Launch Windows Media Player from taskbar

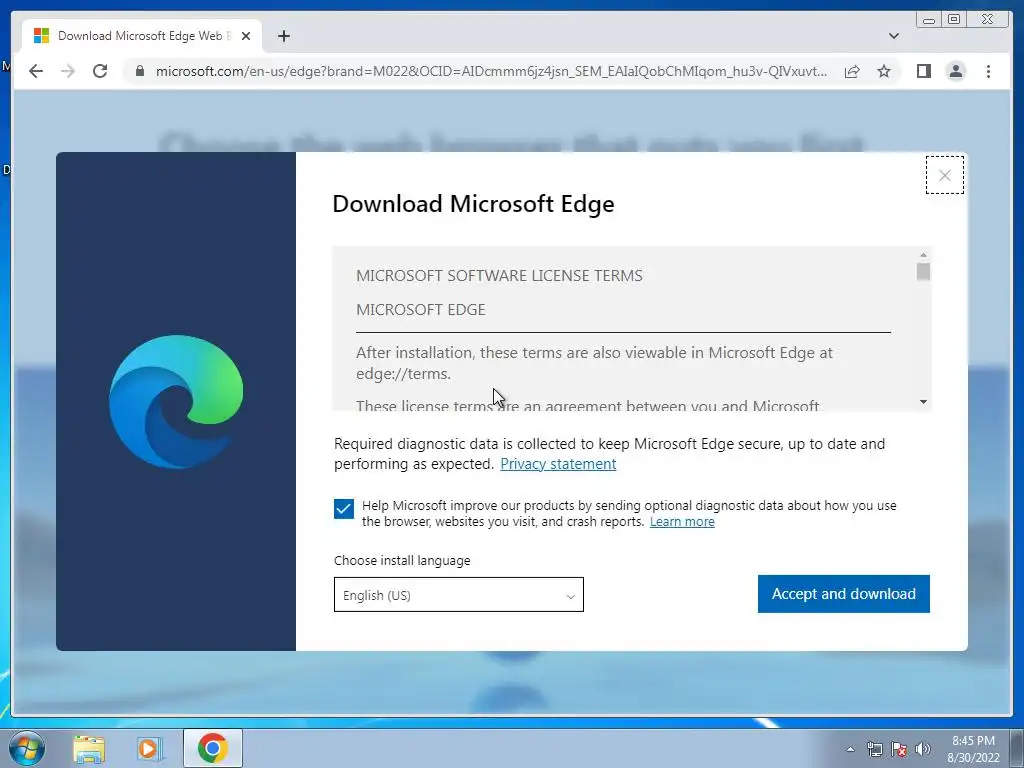pos(150,749)
